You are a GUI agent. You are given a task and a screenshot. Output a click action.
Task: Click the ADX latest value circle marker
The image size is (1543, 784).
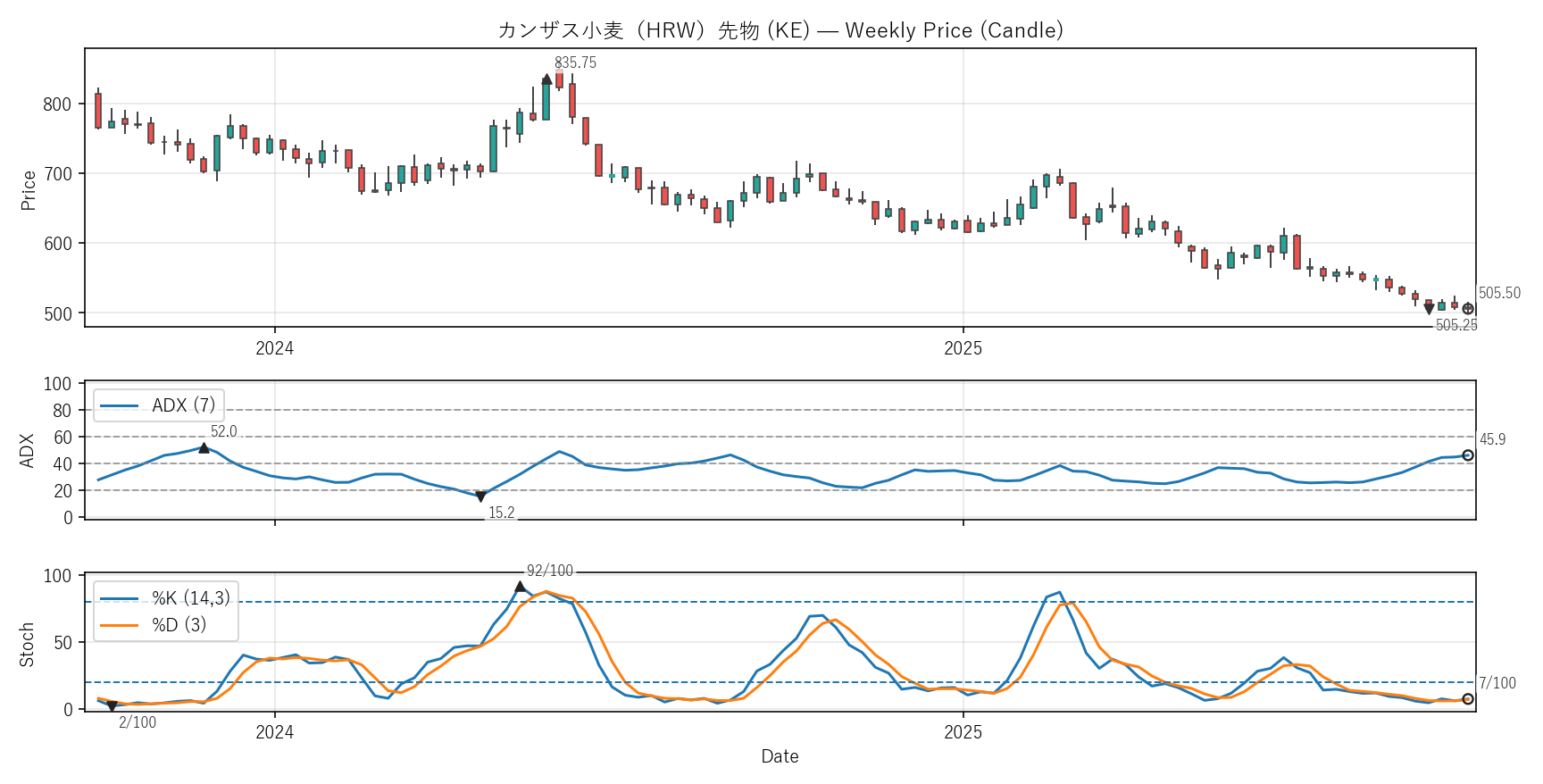click(x=1468, y=455)
